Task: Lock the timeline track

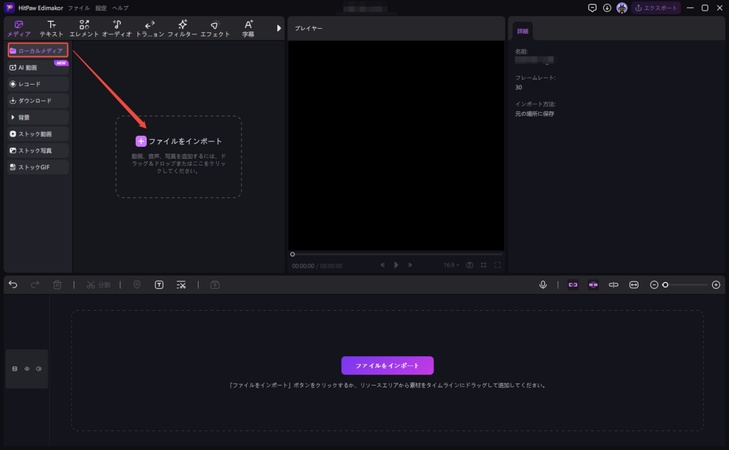Action: pos(15,369)
